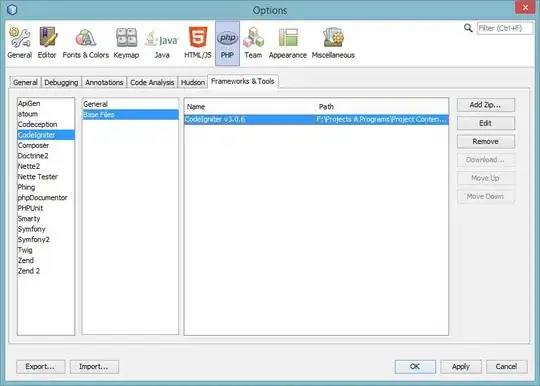Click the Cancel button
This screenshot has height=386, width=540.
[x=506, y=367]
